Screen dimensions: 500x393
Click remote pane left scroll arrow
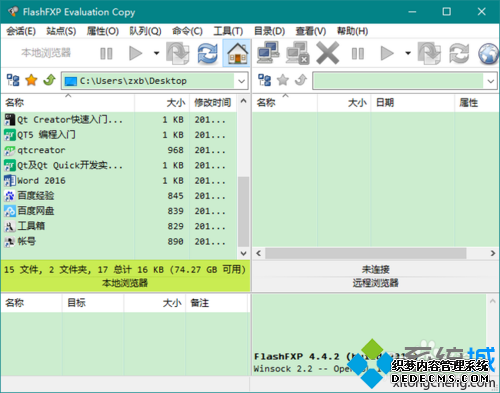259,253
